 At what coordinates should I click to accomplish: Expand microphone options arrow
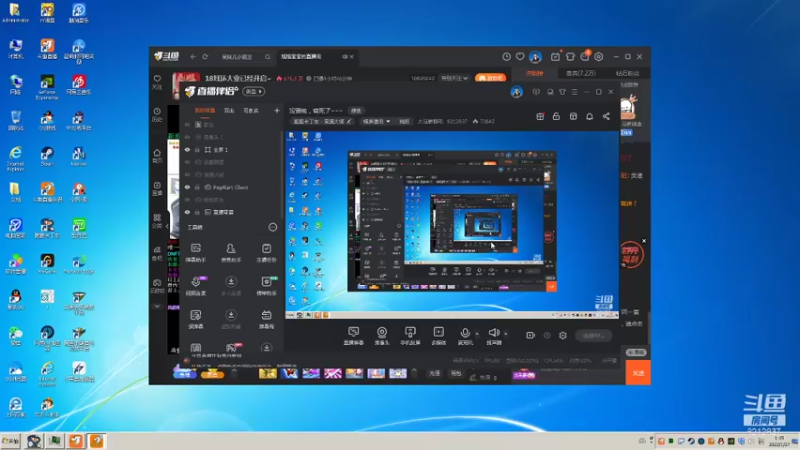tap(477, 334)
